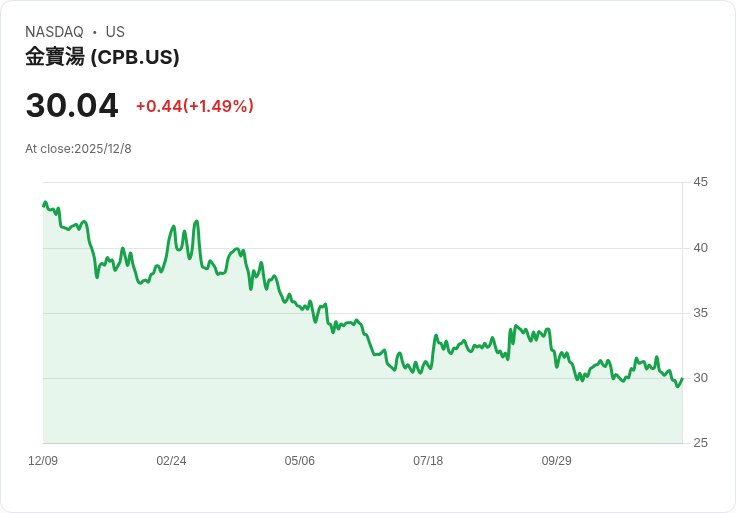The height and width of the screenshot is (513, 736).
Task: Click the current price 30.04
Action: (x=72, y=105)
